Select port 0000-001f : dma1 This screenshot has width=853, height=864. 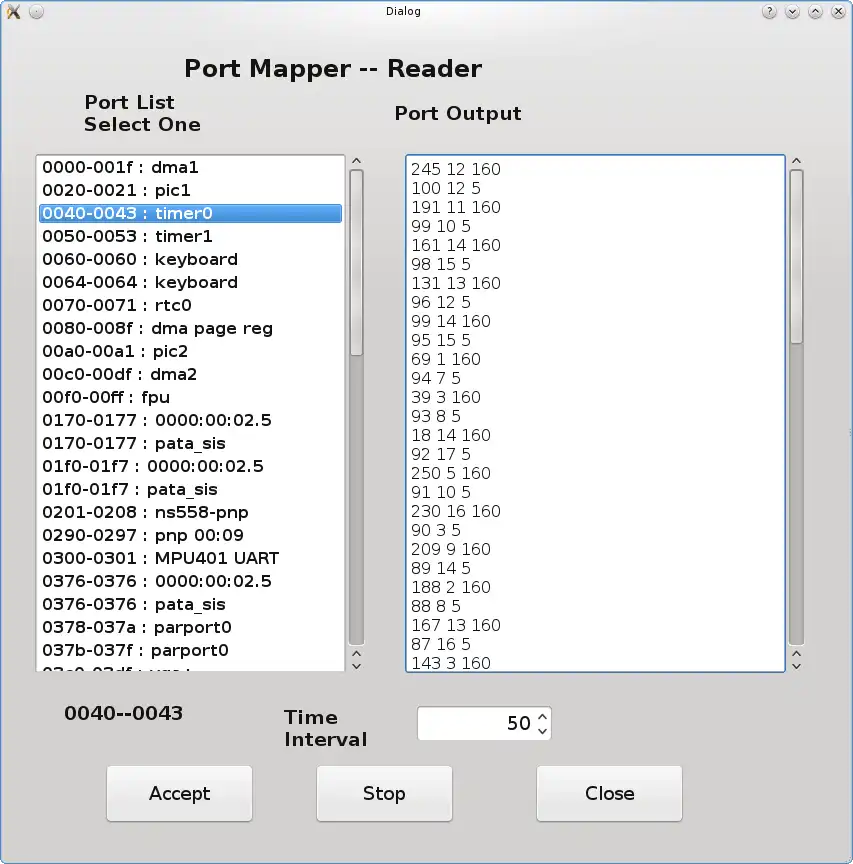coord(190,167)
